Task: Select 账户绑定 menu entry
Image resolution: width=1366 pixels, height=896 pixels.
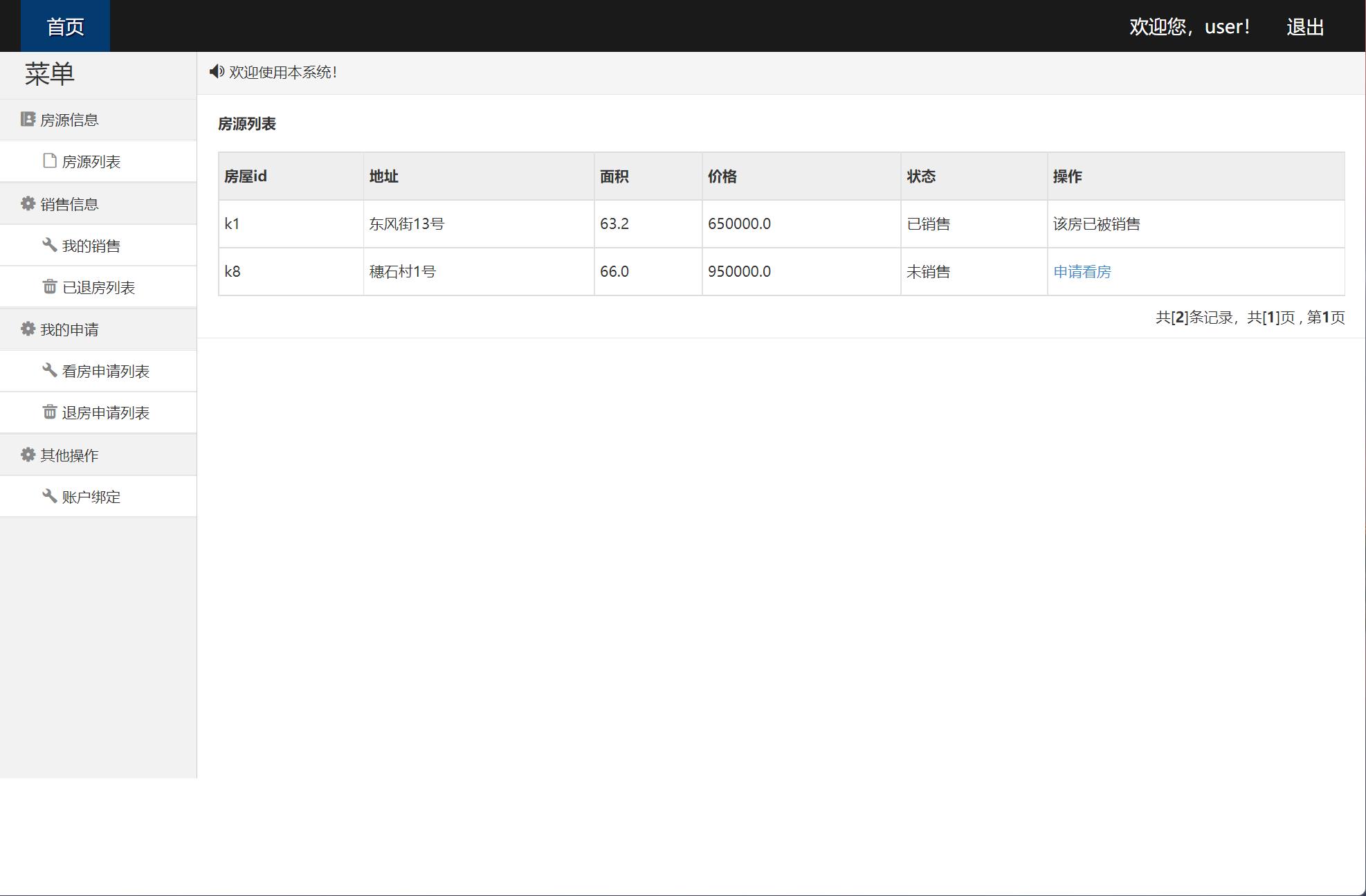Action: (91, 497)
